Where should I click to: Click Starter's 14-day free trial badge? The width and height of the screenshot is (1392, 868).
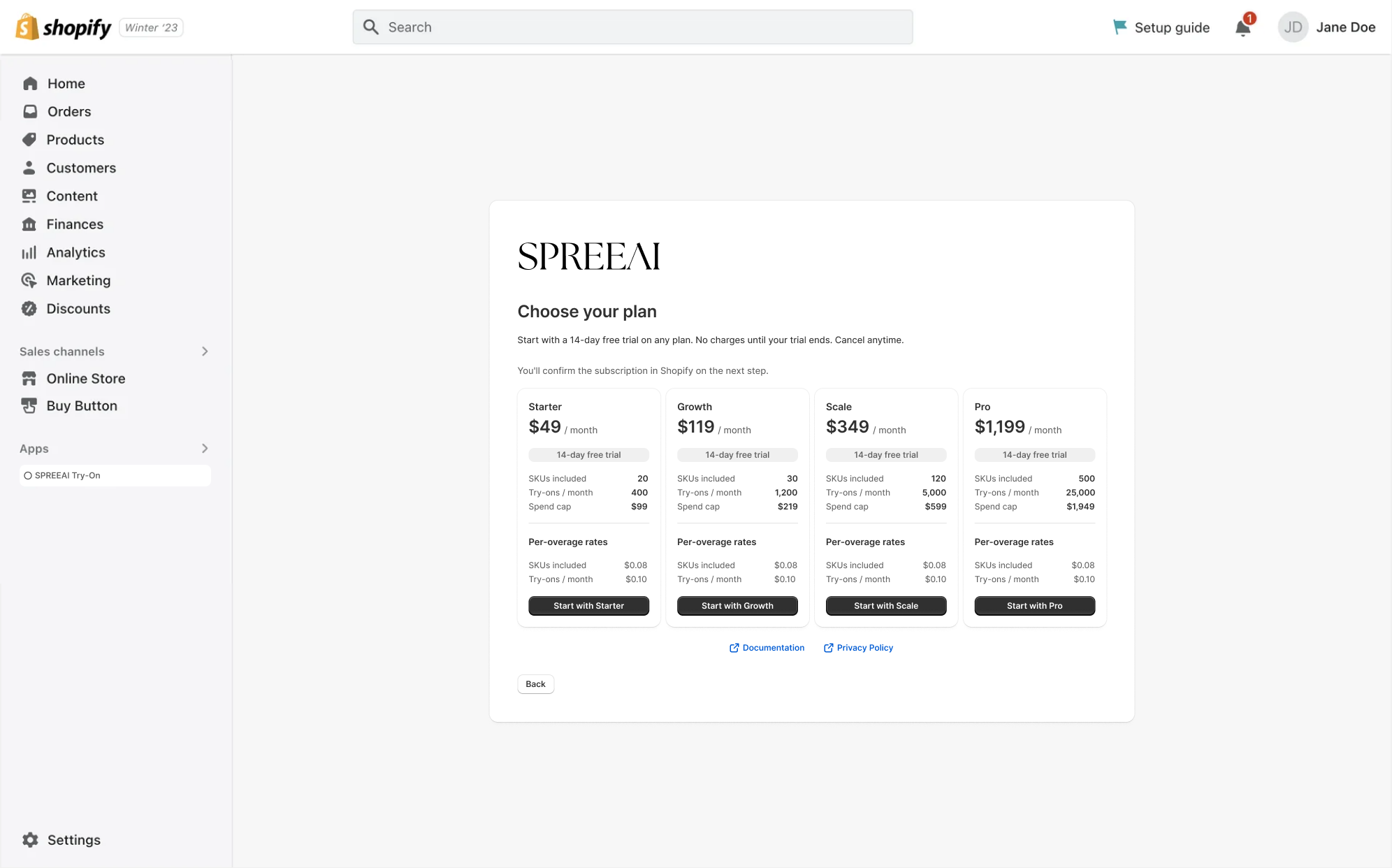point(588,455)
